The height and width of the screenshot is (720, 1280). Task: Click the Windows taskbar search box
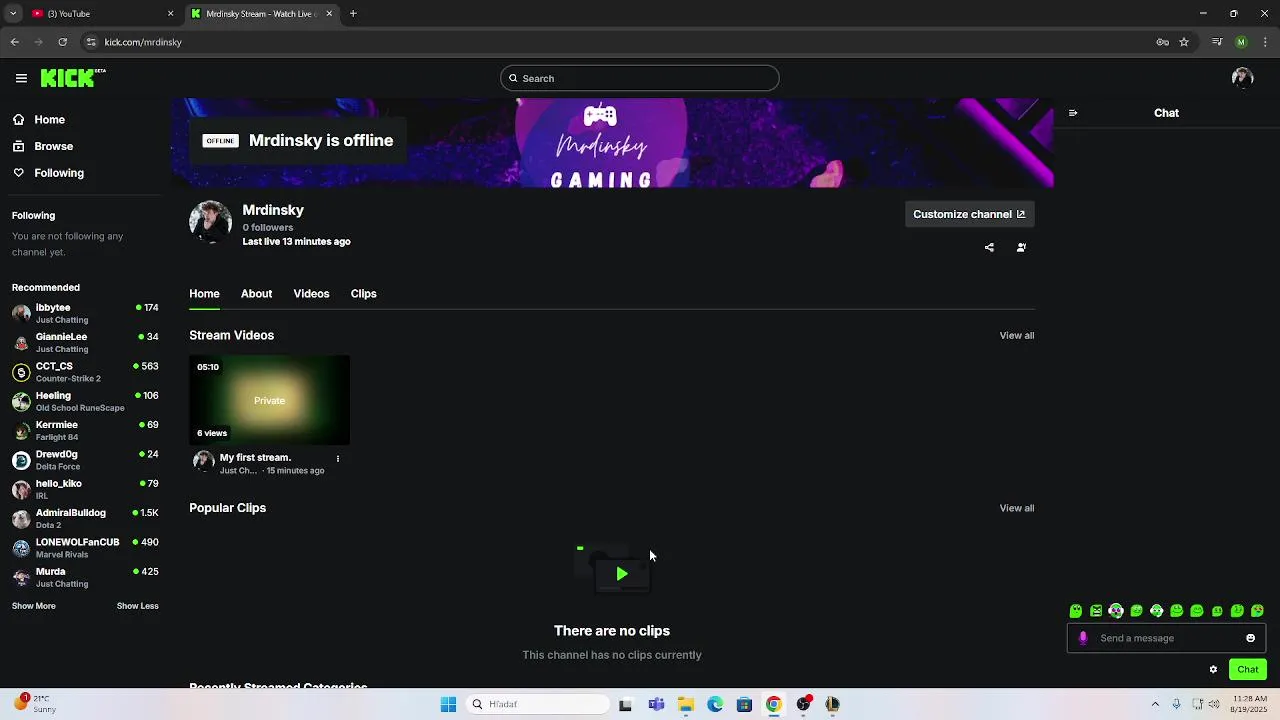(538, 704)
